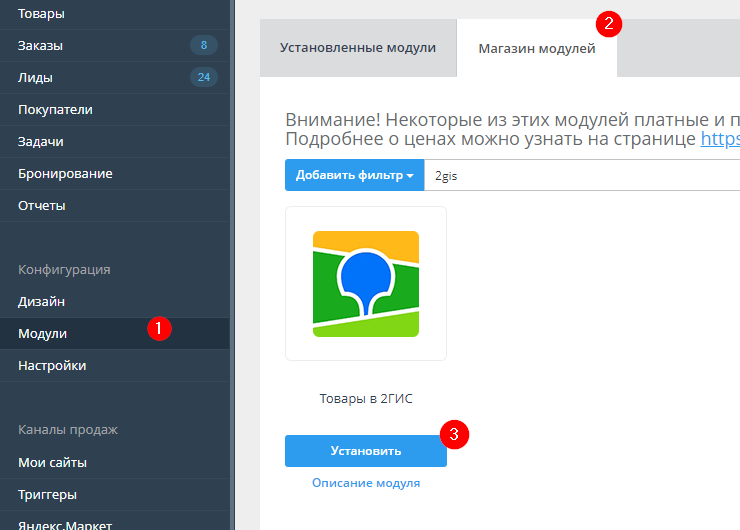Select Покупатели in the sidebar
The image size is (740, 530).
[x=55, y=109]
